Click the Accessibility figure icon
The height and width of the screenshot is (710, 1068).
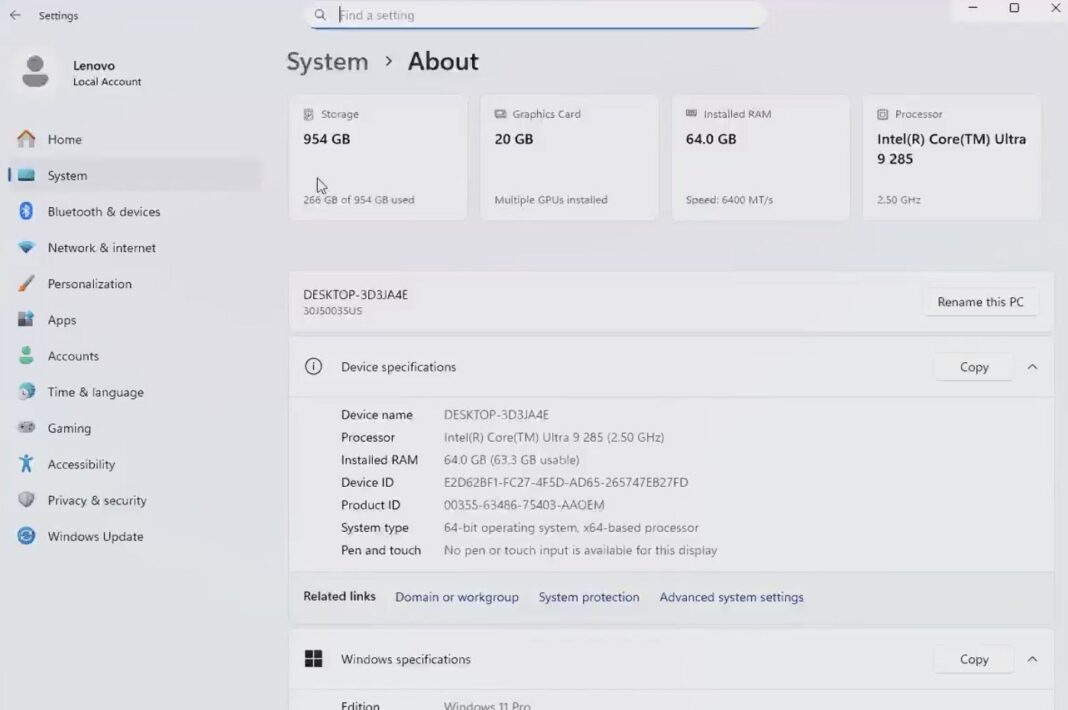pyautogui.click(x=26, y=464)
